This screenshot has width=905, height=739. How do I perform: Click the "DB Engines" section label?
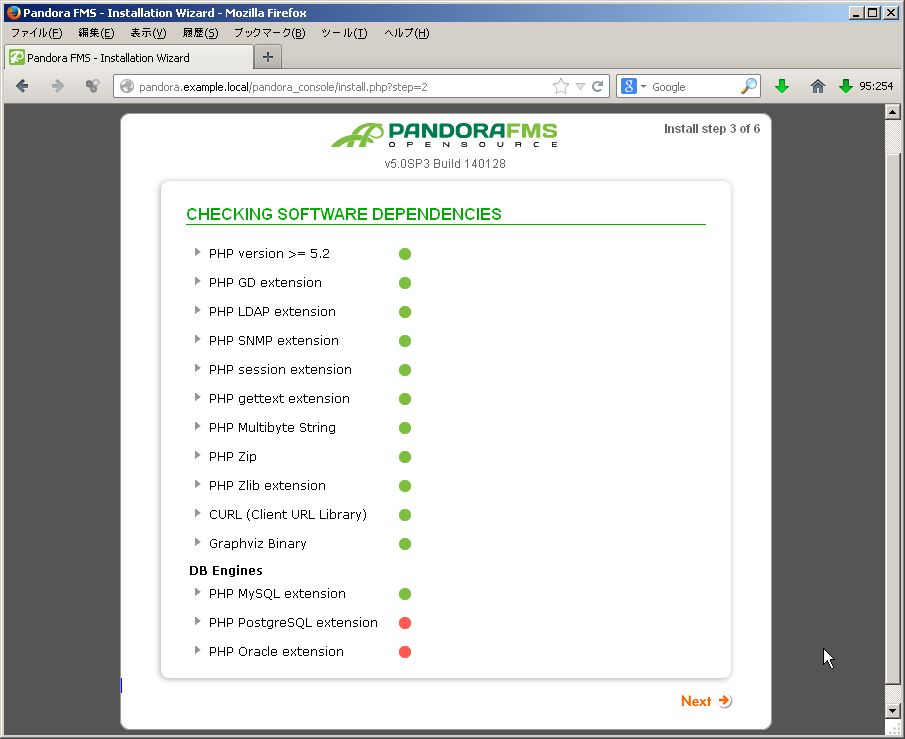[226, 570]
